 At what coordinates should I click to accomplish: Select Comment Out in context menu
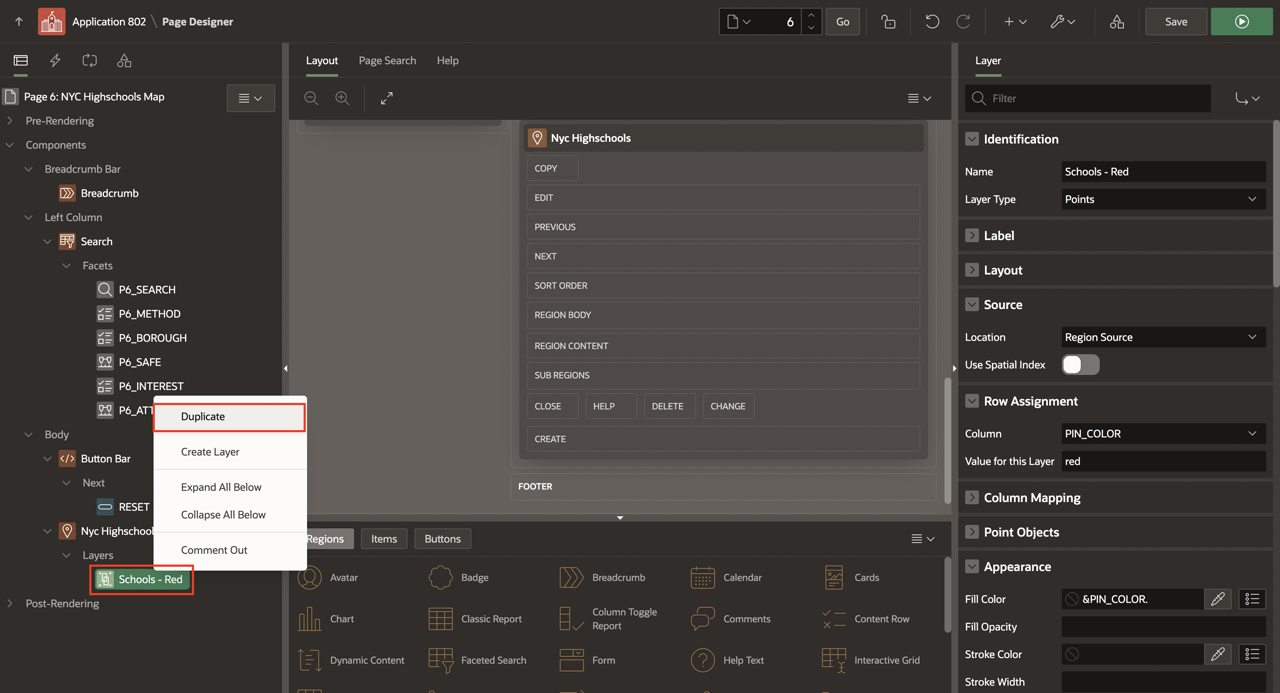click(214, 550)
